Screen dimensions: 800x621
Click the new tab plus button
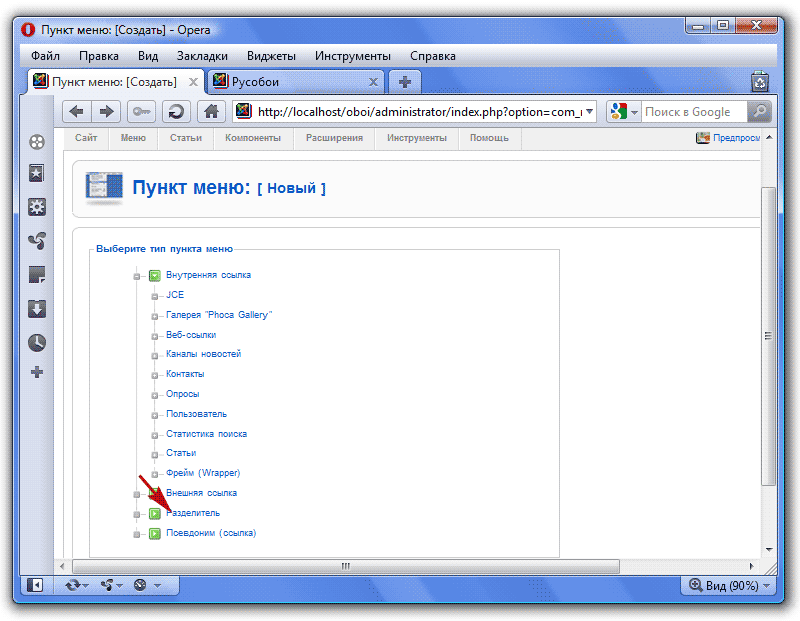405,82
